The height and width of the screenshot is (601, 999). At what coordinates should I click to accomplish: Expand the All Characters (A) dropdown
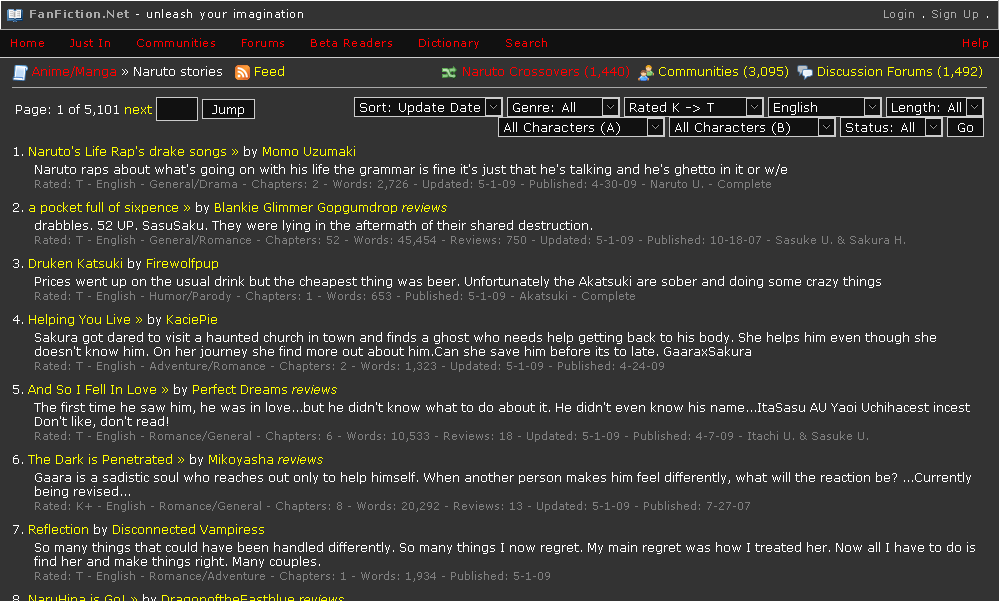coord(578,127)
